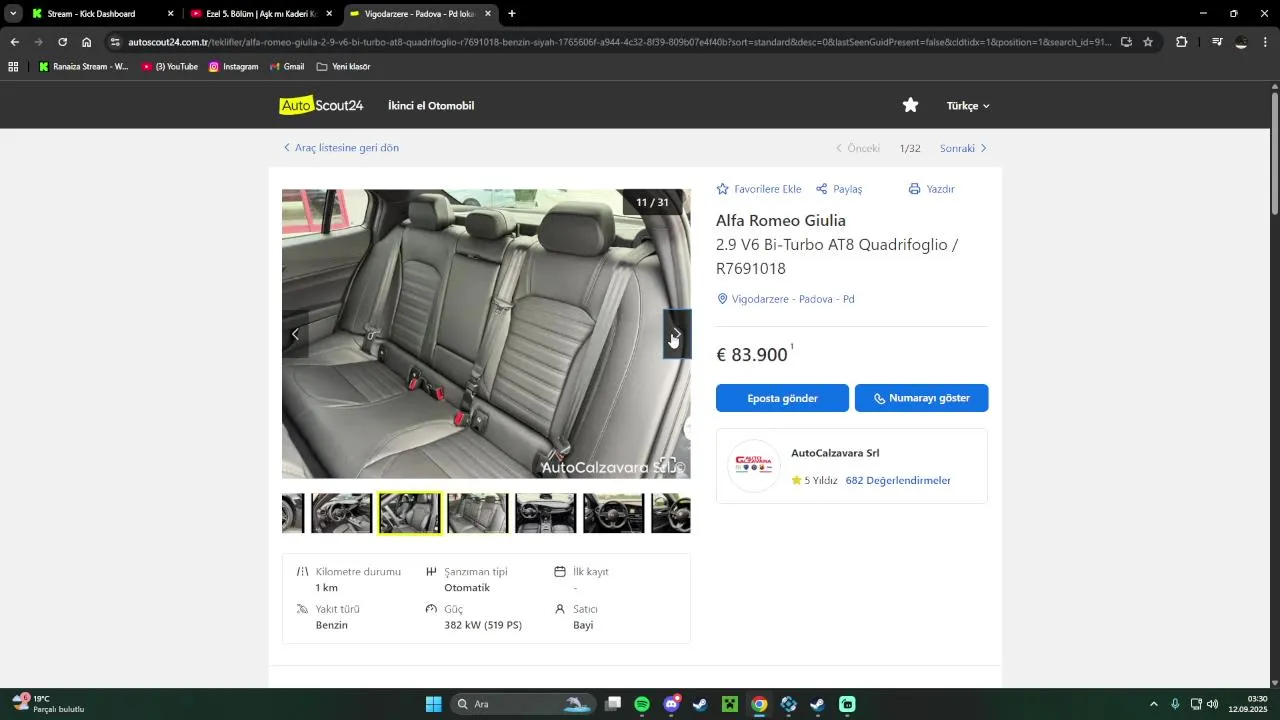Open the volume icon in system tray
This screenshot has height=720, width=1280.
pyautogui.click(x=1212, y=704)
